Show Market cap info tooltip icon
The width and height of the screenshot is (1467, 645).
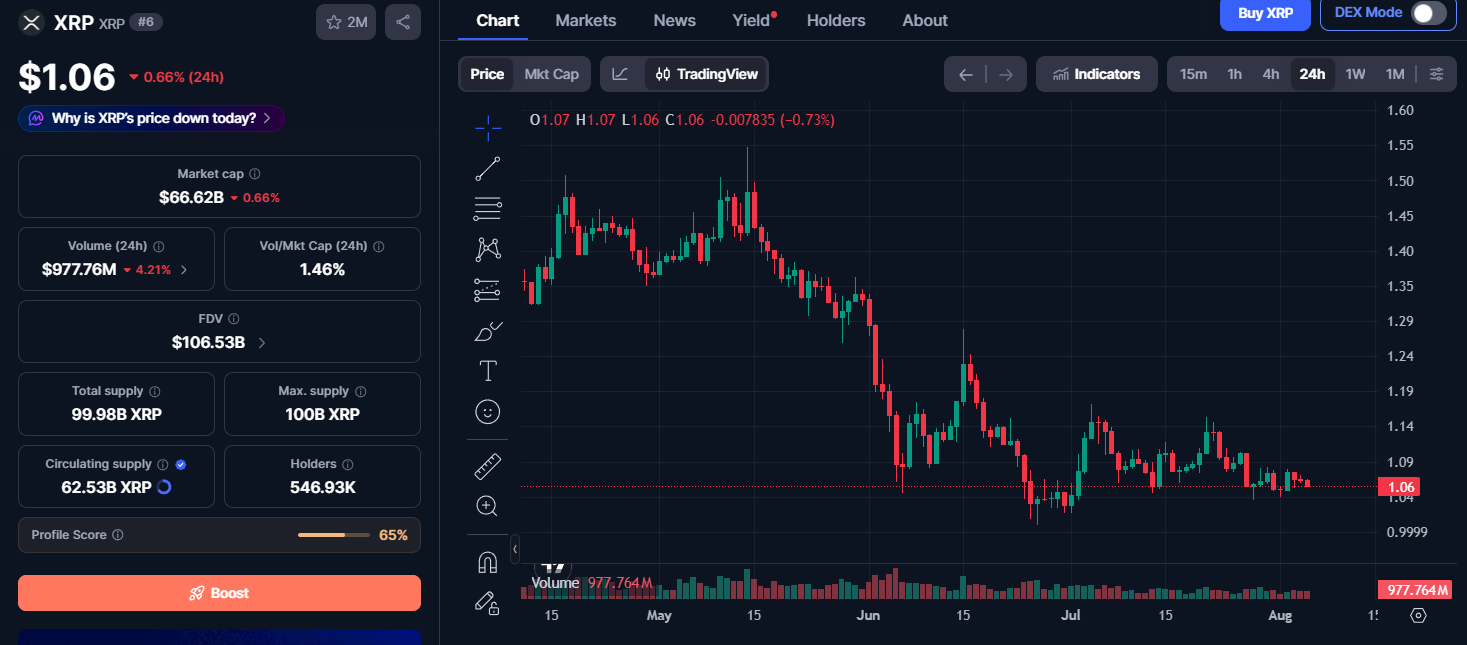coord(255,174)
